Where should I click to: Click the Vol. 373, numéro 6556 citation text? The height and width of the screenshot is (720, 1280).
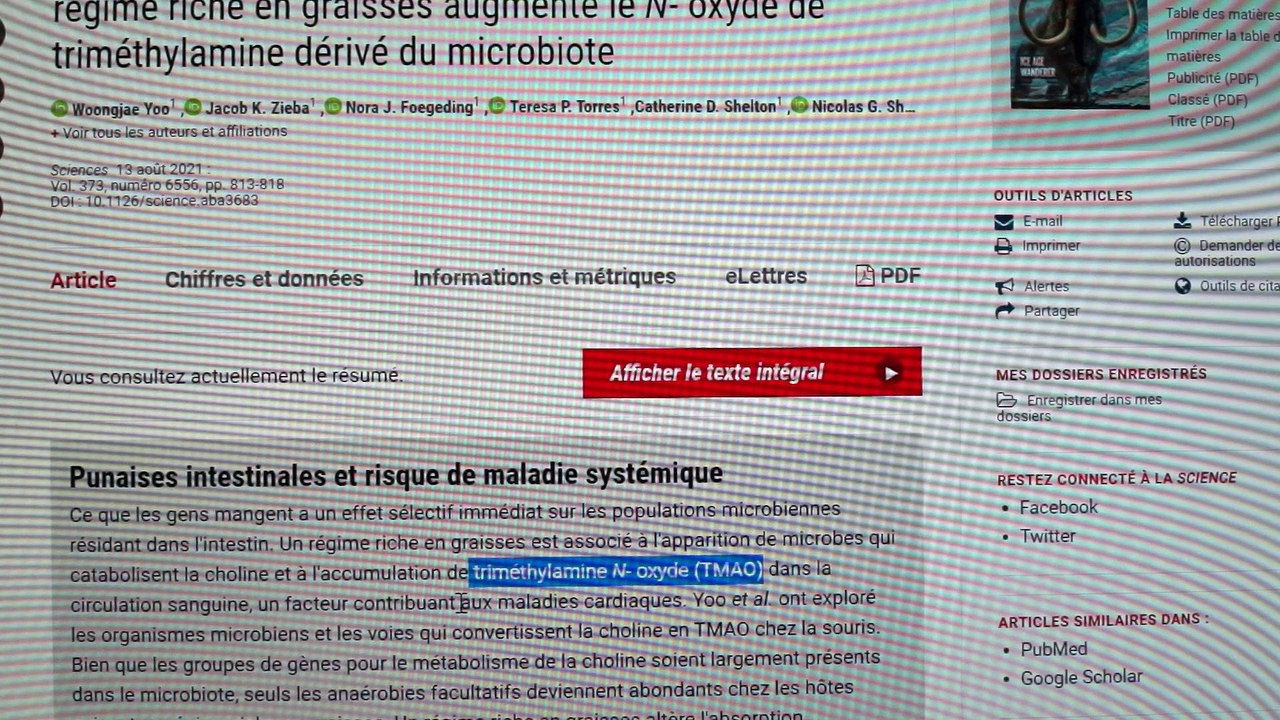(168, 185)
